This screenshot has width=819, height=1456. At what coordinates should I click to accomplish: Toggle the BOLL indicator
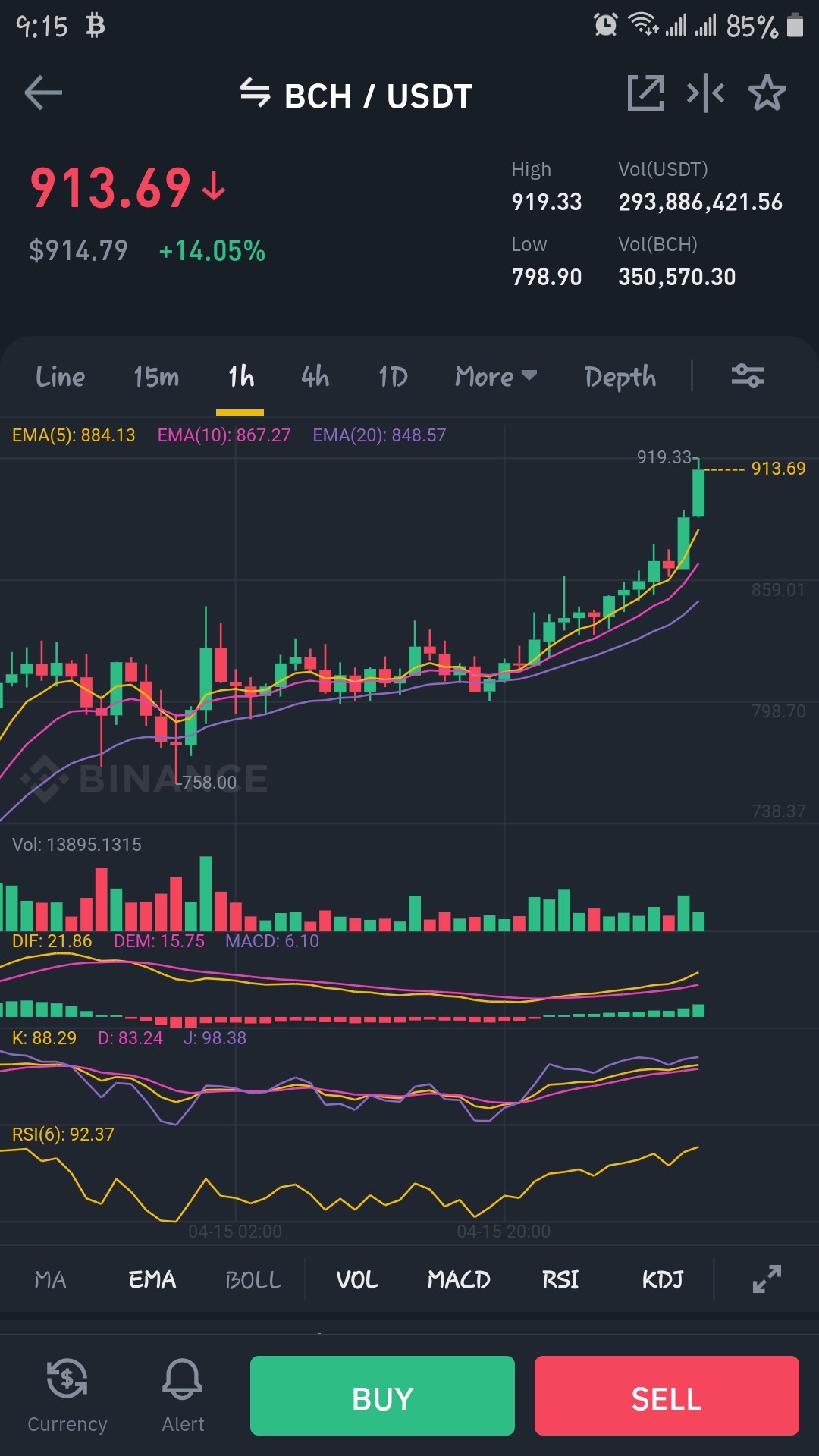pos(253,1280)
